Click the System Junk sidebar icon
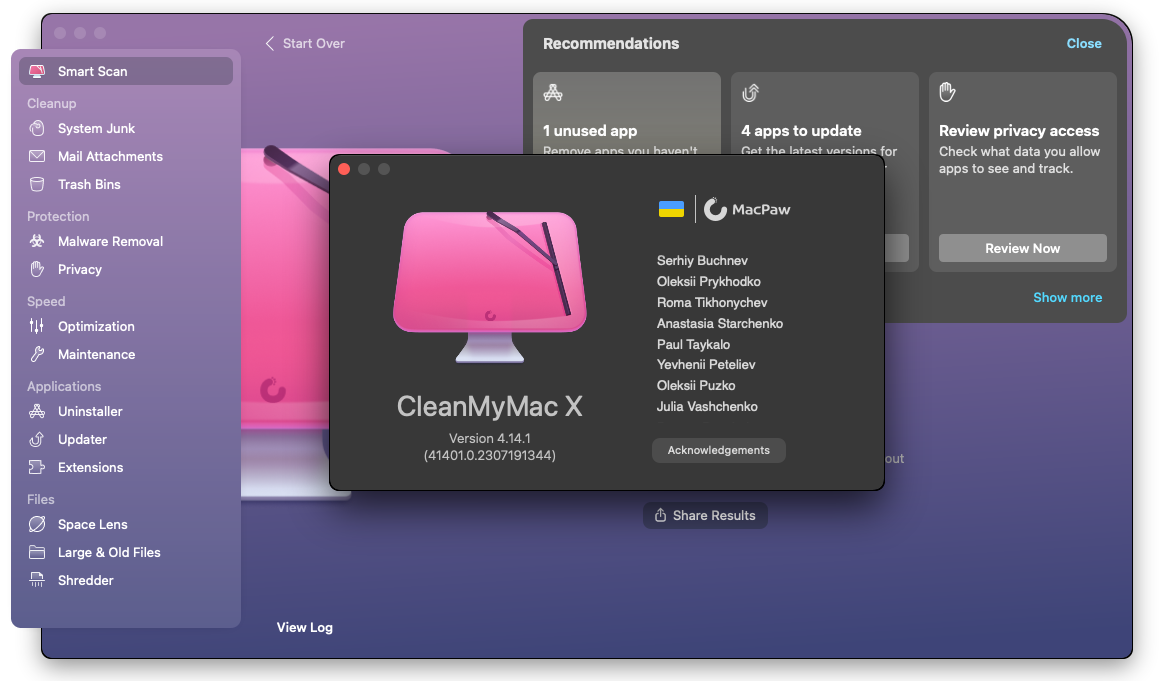Screen dimensions: 1160x681 [x=37, y=128]
